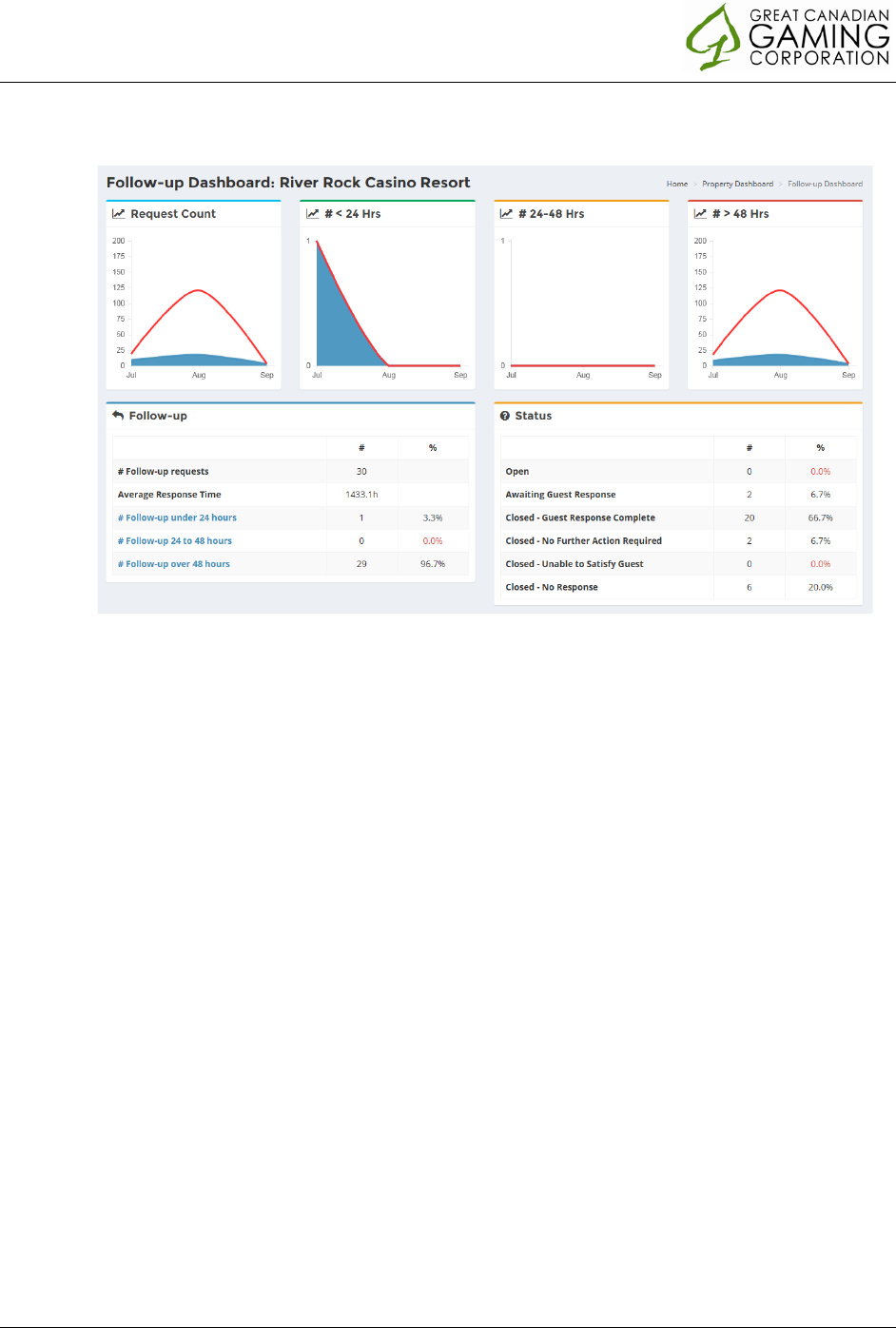The height and width of the screenshot is (1328, 896).
Task: Click the count 20 in Status table
Action: 750,518
